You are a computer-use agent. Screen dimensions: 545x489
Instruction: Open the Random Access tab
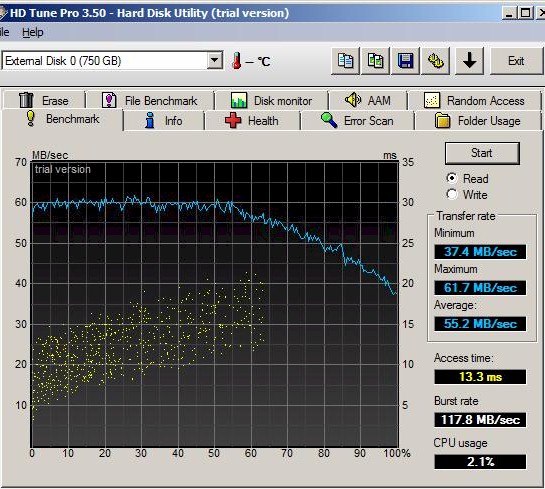[474, 100]
